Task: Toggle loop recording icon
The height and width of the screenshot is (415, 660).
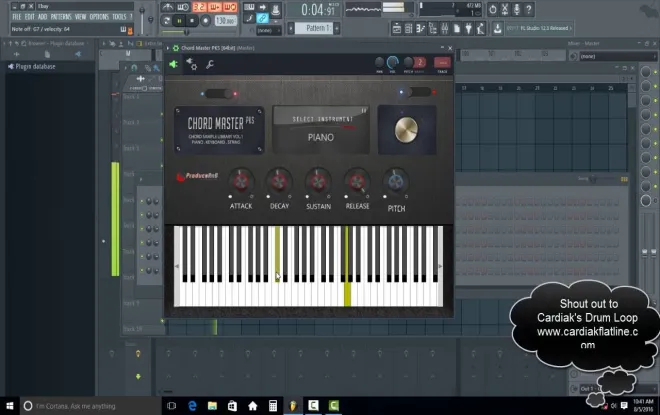Action: (x=230, y=7)
